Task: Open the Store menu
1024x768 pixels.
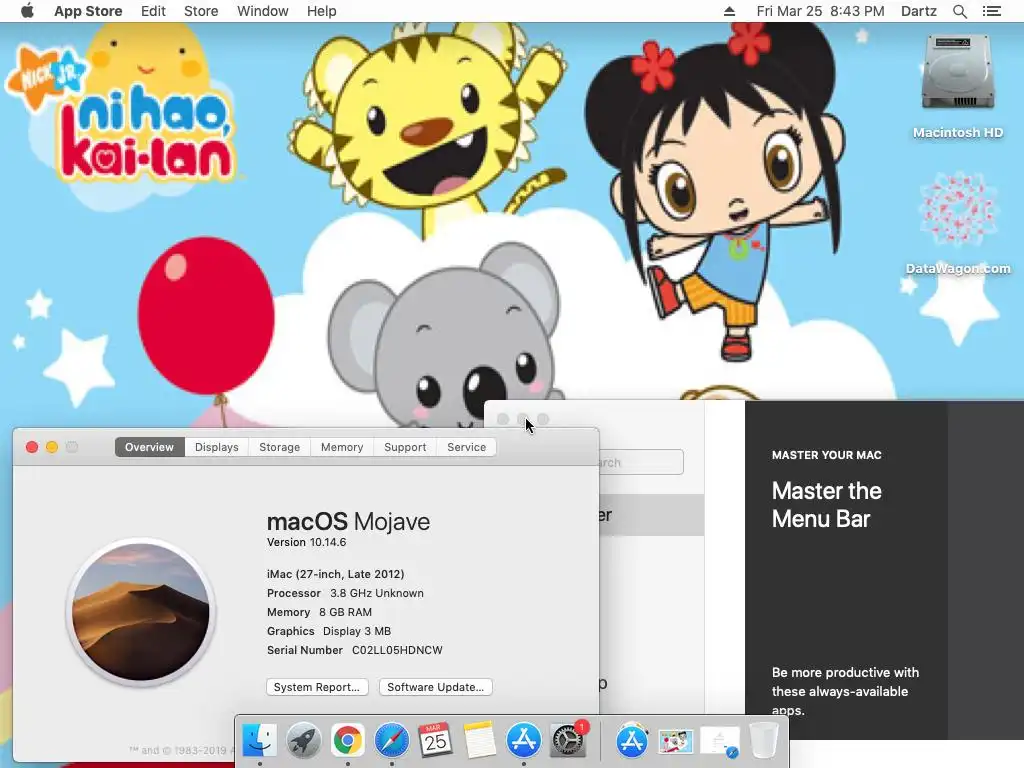Action: (200, 11)
